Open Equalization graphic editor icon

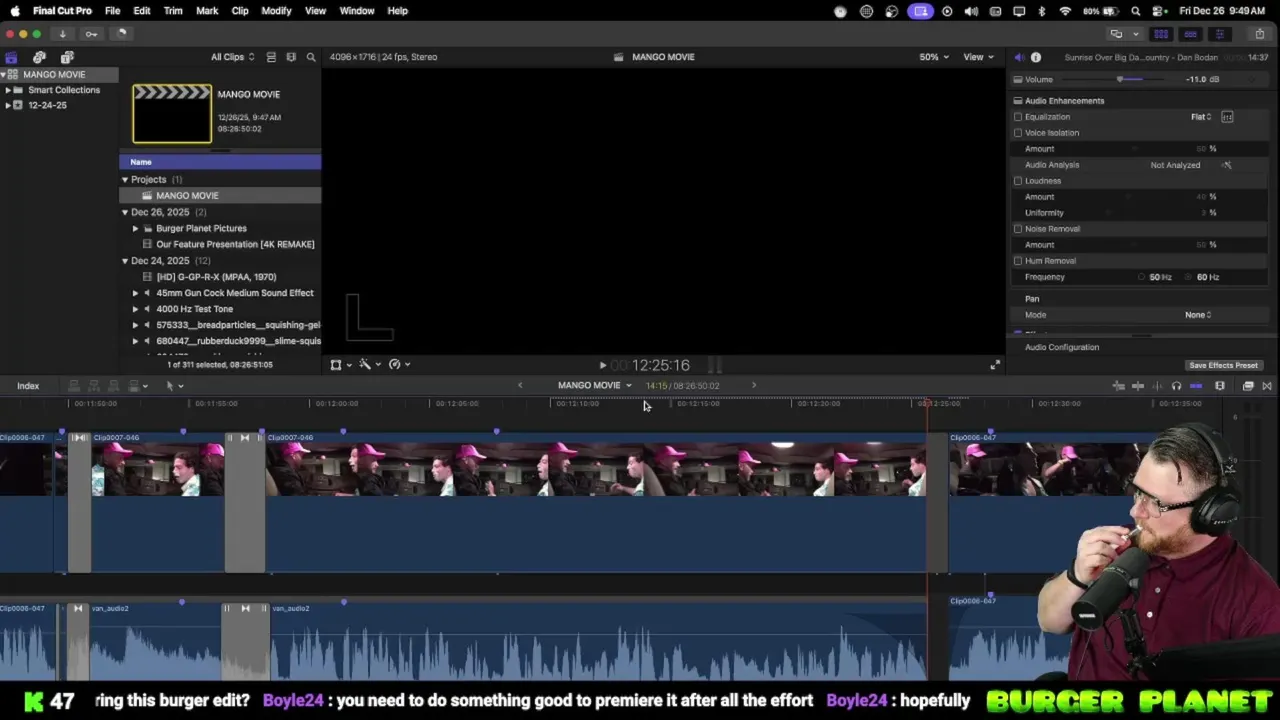1227,117
